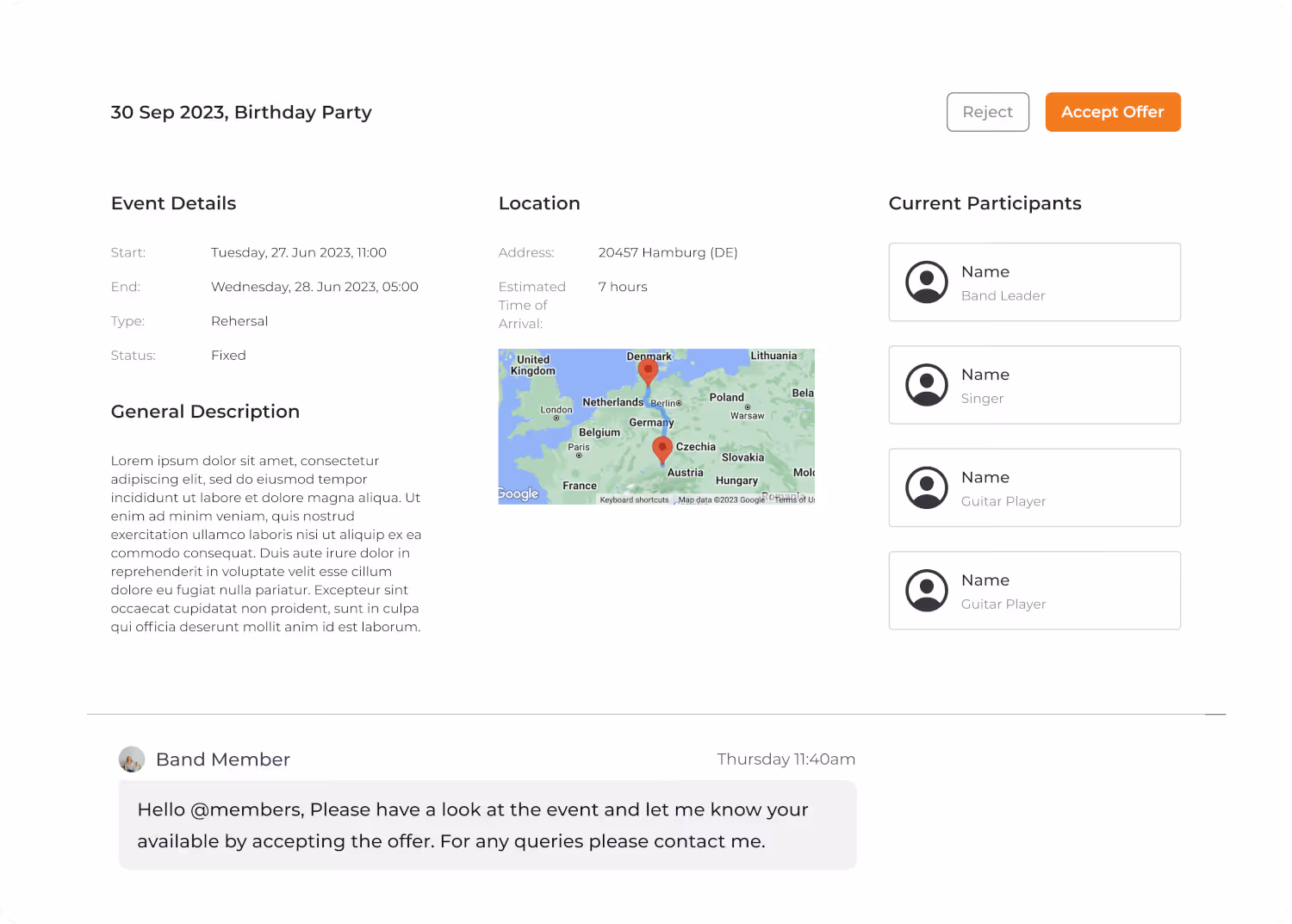Click the Warsaw city label on map
The width and height of the screenshot is (1292, 924).
pos(747,415)
